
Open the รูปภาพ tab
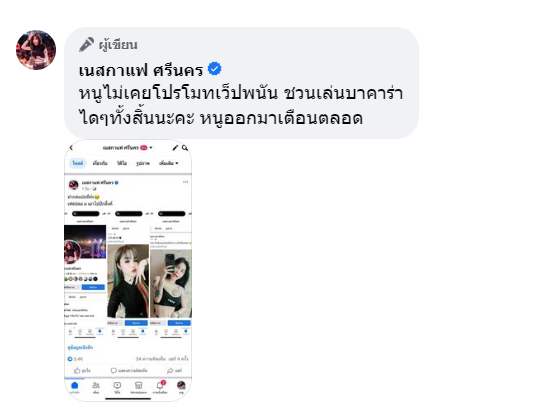143,163
